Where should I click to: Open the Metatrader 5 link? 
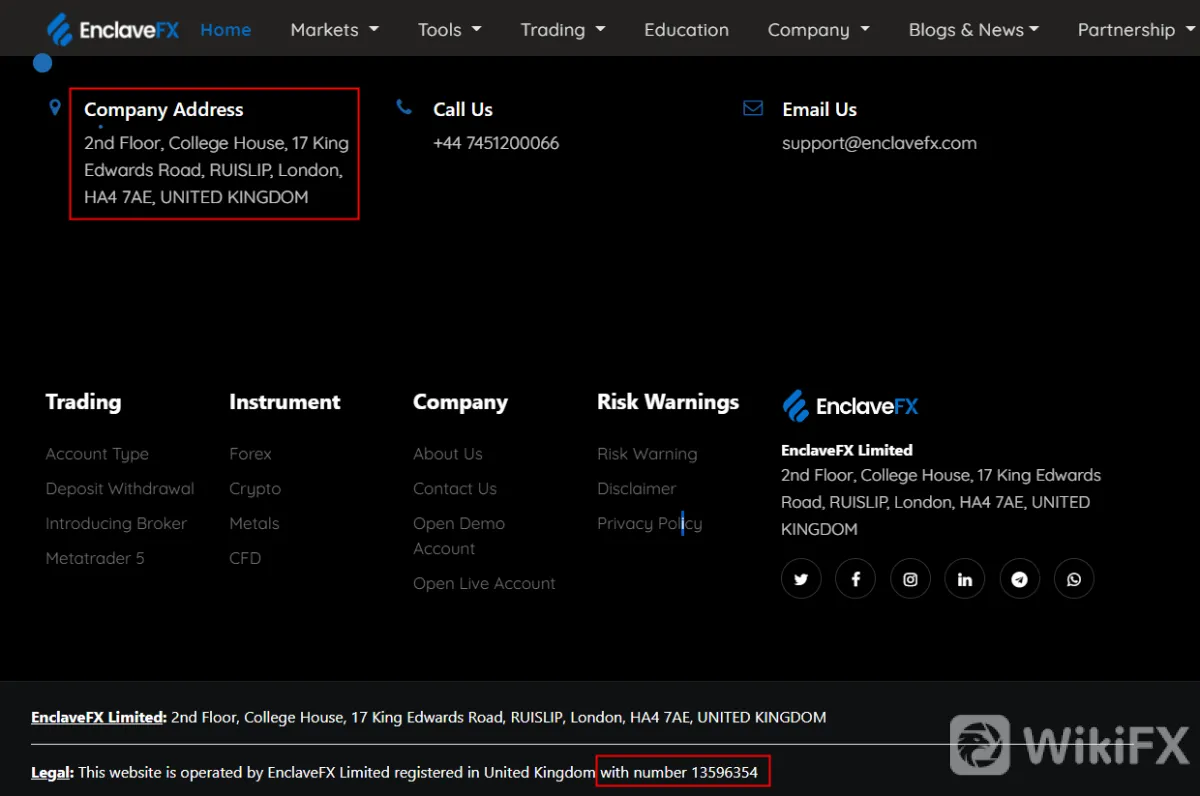click(95, 559)
